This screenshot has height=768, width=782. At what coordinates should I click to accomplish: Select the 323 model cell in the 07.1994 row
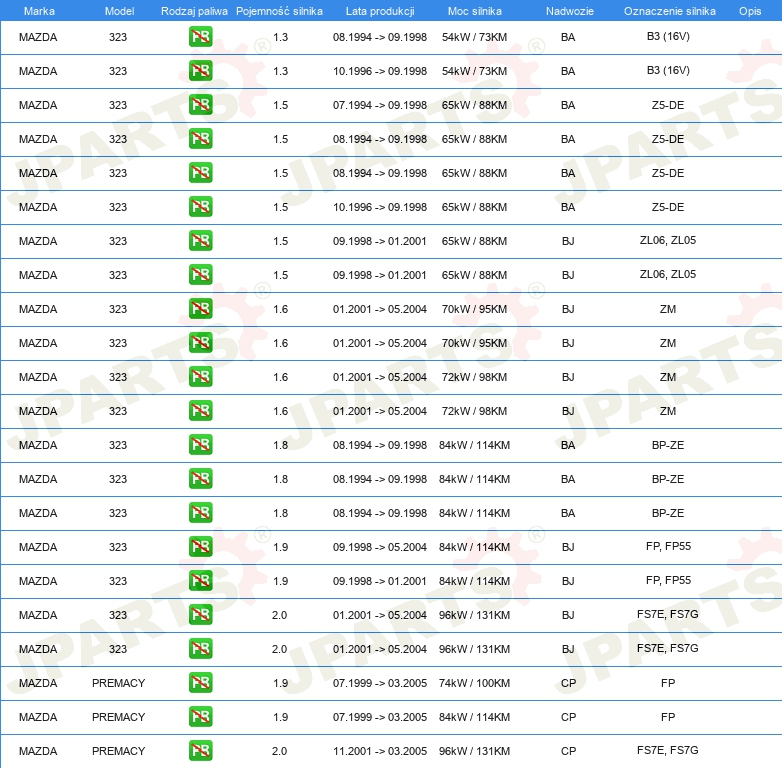pyautogui.click(x=118, y=105)
